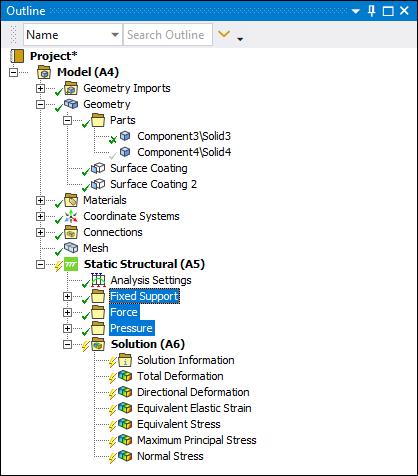Screen dimensions: 418x476
Task: Click the yellow expand chevron toolbar button
Action: pos(224,34)
